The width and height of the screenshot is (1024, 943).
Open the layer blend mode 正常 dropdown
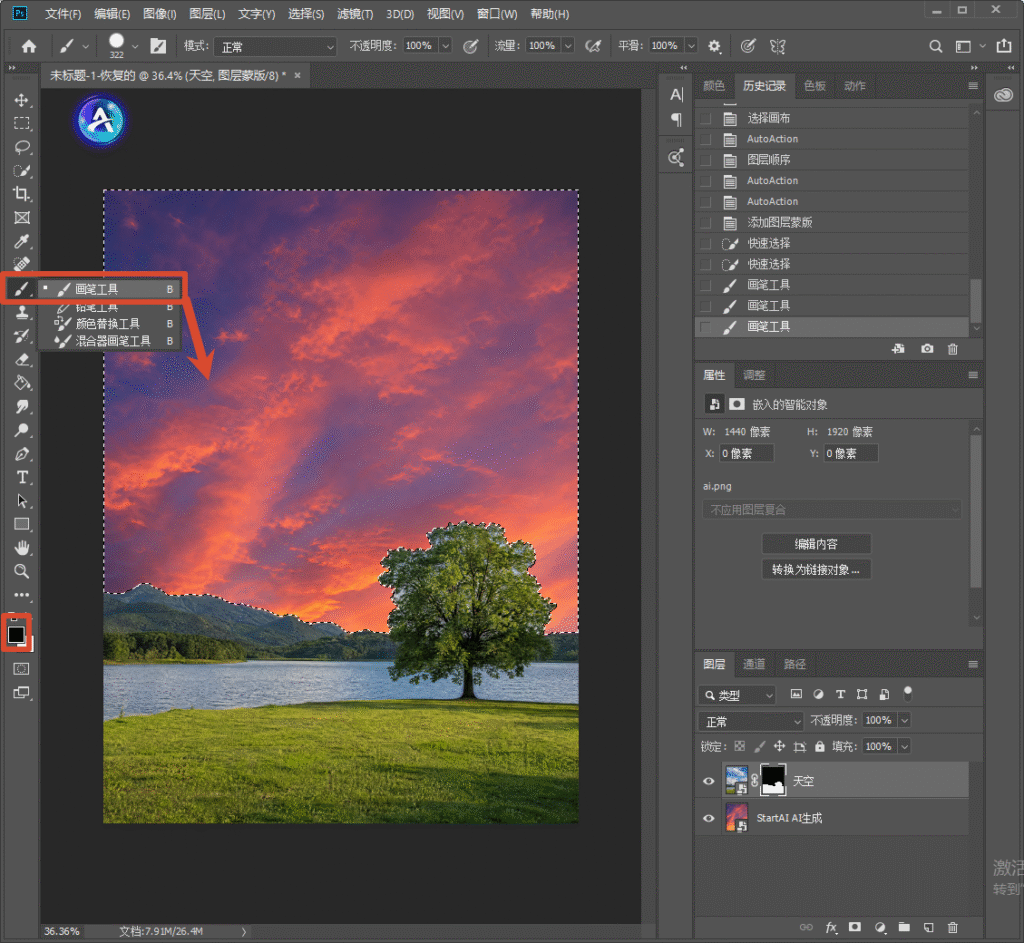(751, 721)
